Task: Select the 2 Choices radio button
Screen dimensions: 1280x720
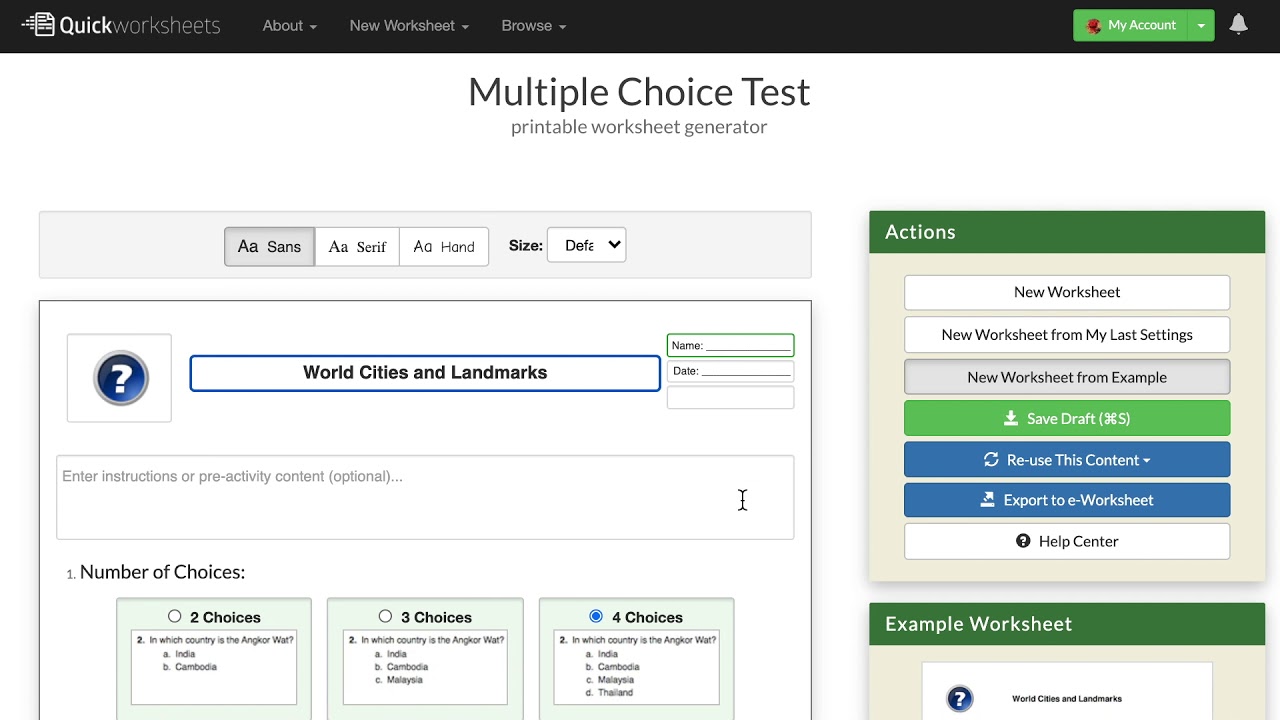Action: [175, 616]
